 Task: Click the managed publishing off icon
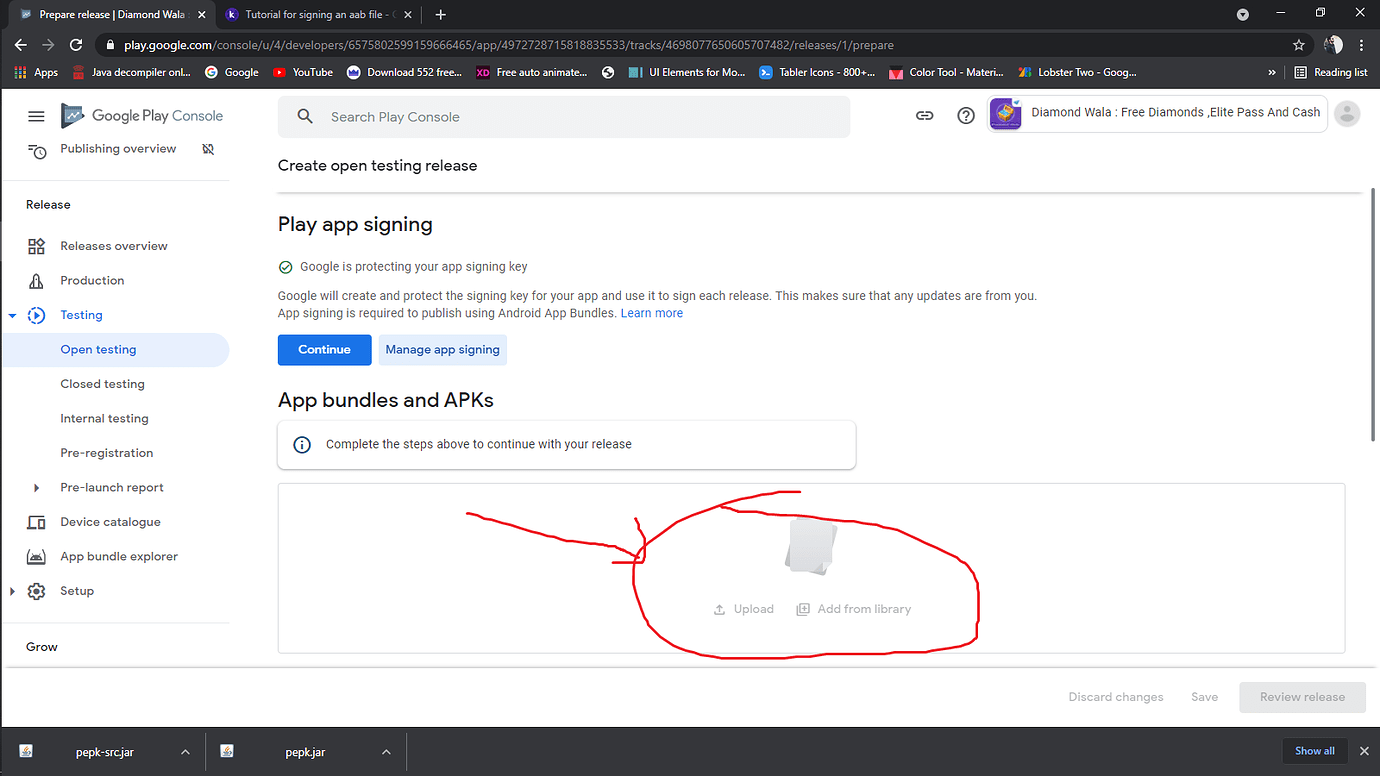(x=208, y=149)
